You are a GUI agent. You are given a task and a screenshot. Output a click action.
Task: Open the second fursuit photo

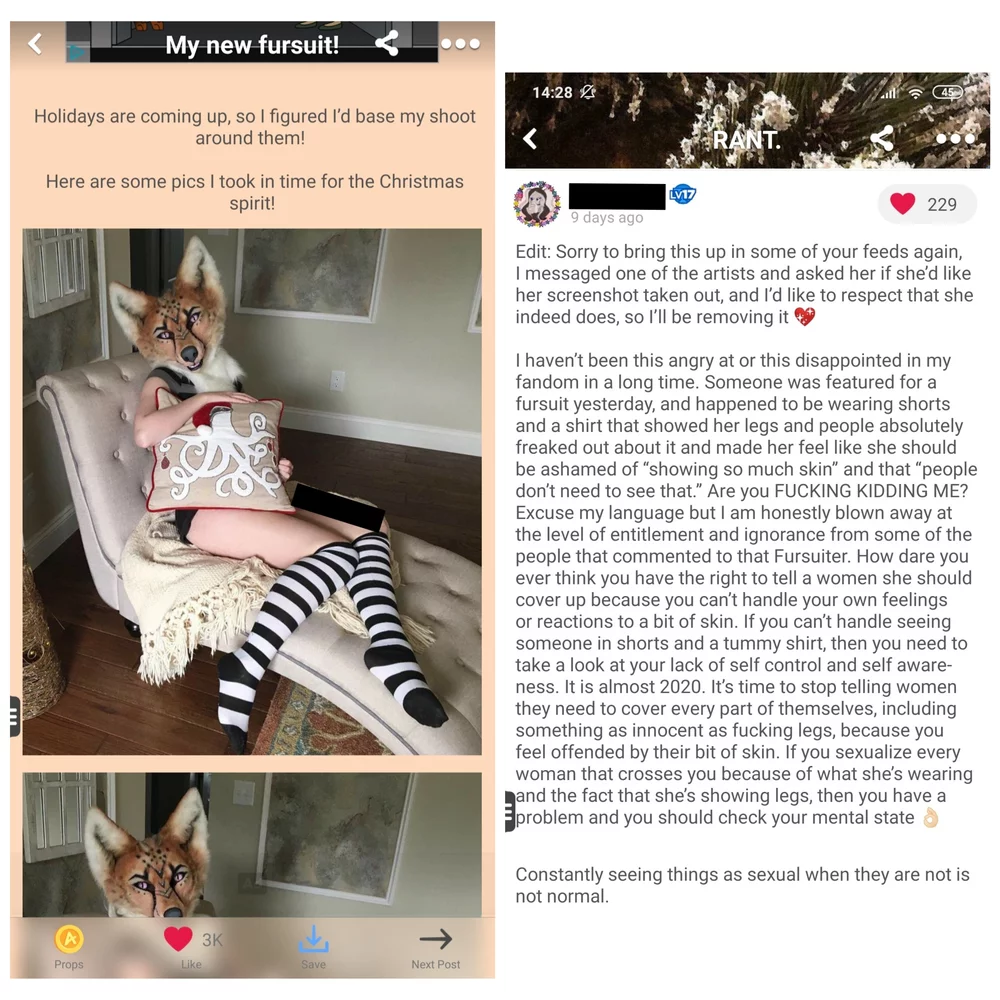coord(252,844)
